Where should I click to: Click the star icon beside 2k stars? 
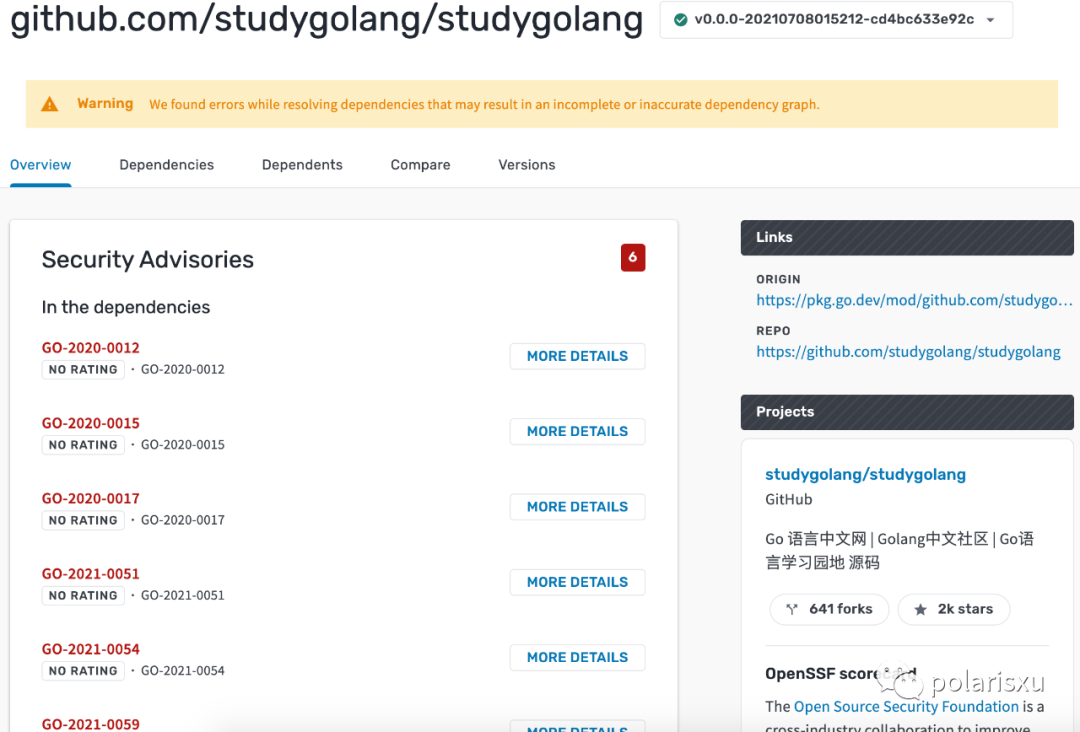coord(920,609)
